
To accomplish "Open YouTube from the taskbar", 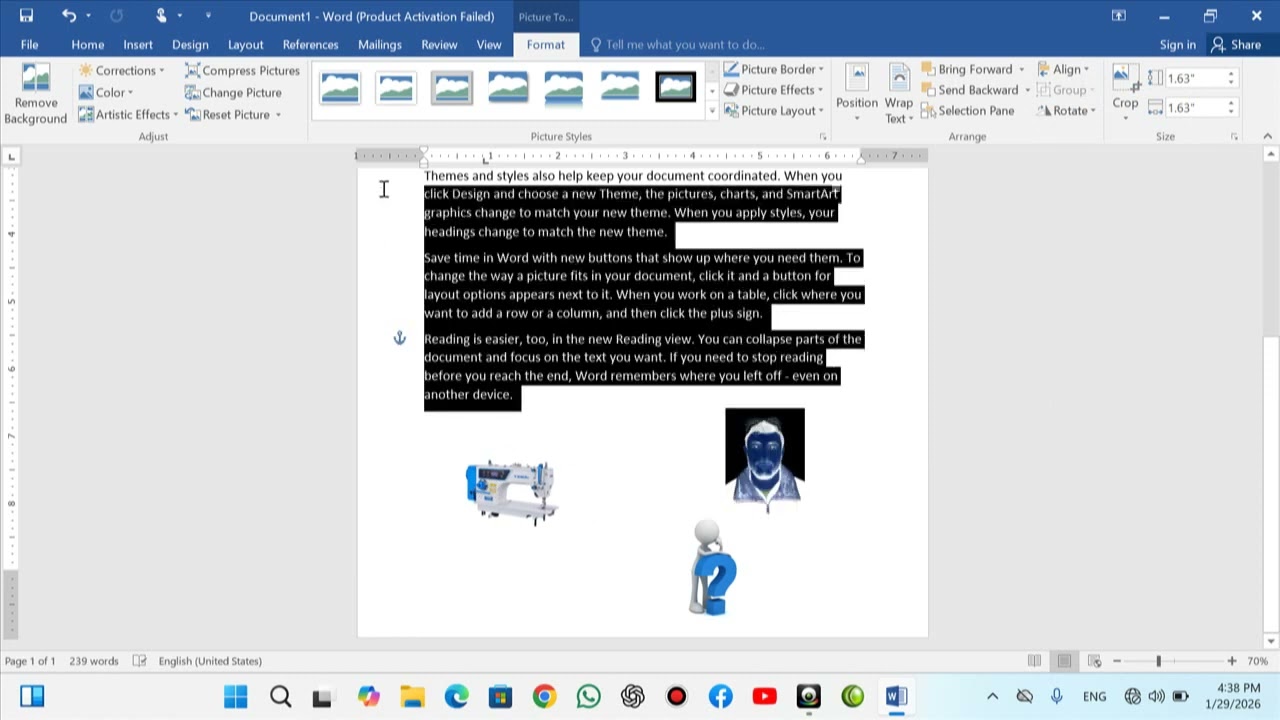I will pos(764,696).
